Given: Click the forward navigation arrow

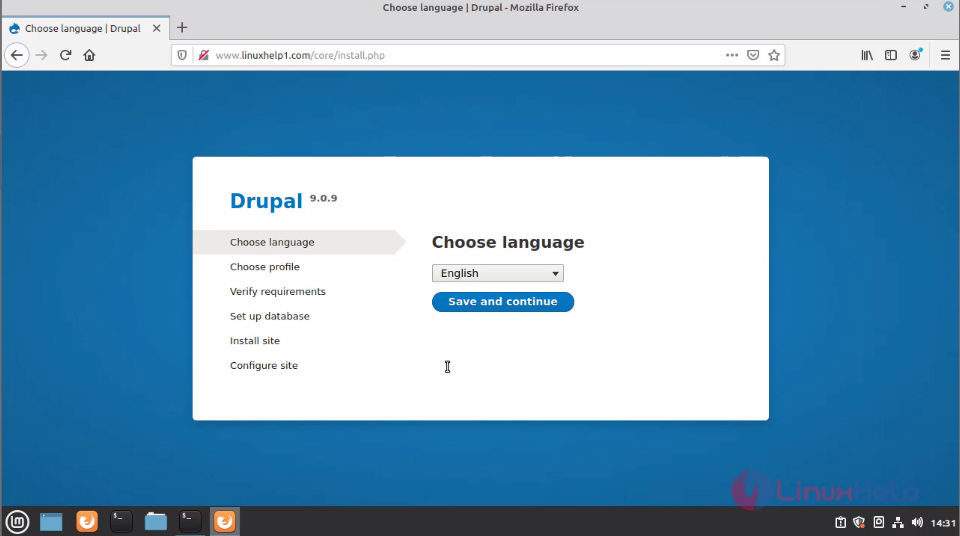Looking at the screenshot, I should pos(41,55).
